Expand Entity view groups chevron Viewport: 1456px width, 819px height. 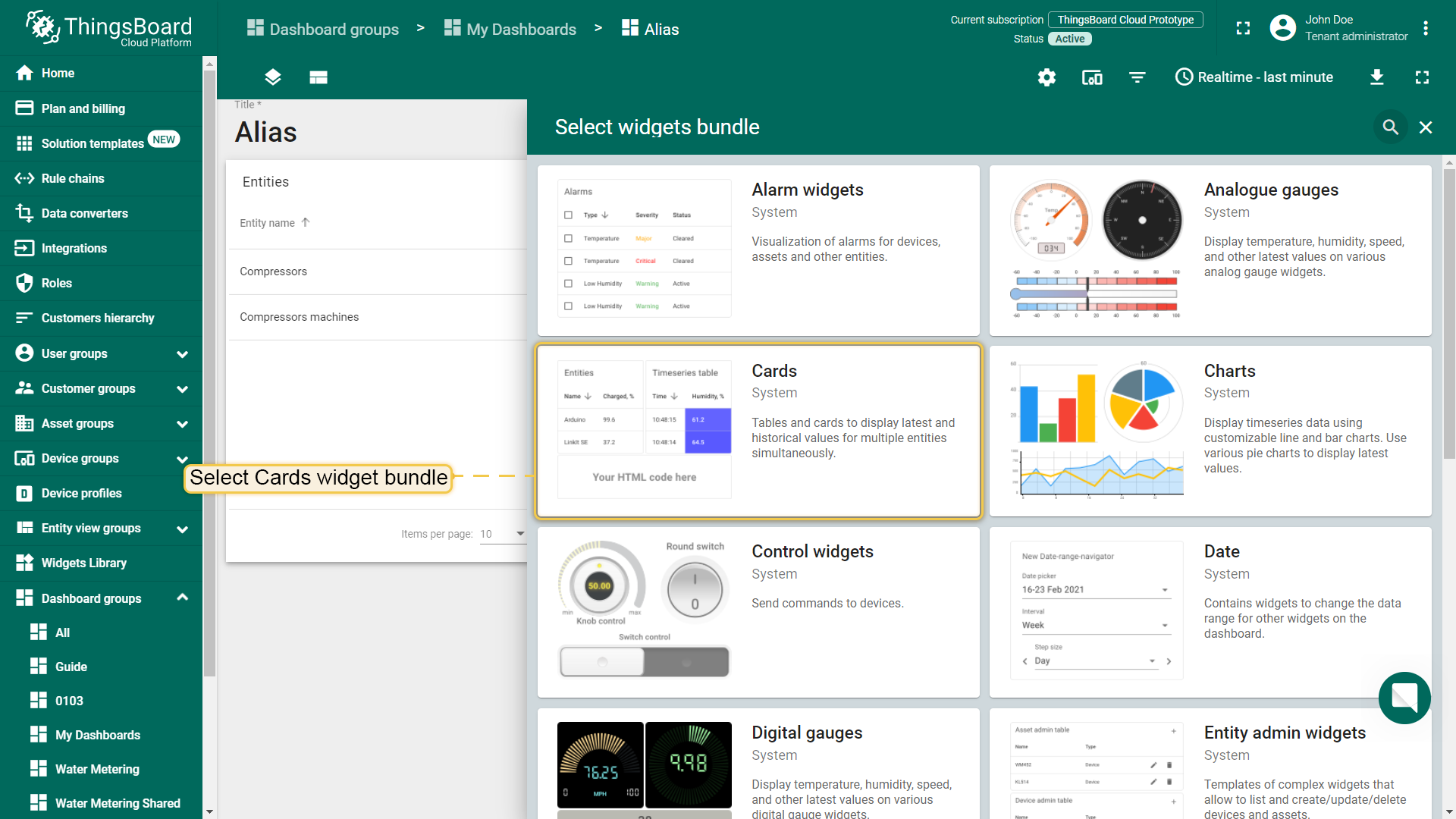point(182,529)
